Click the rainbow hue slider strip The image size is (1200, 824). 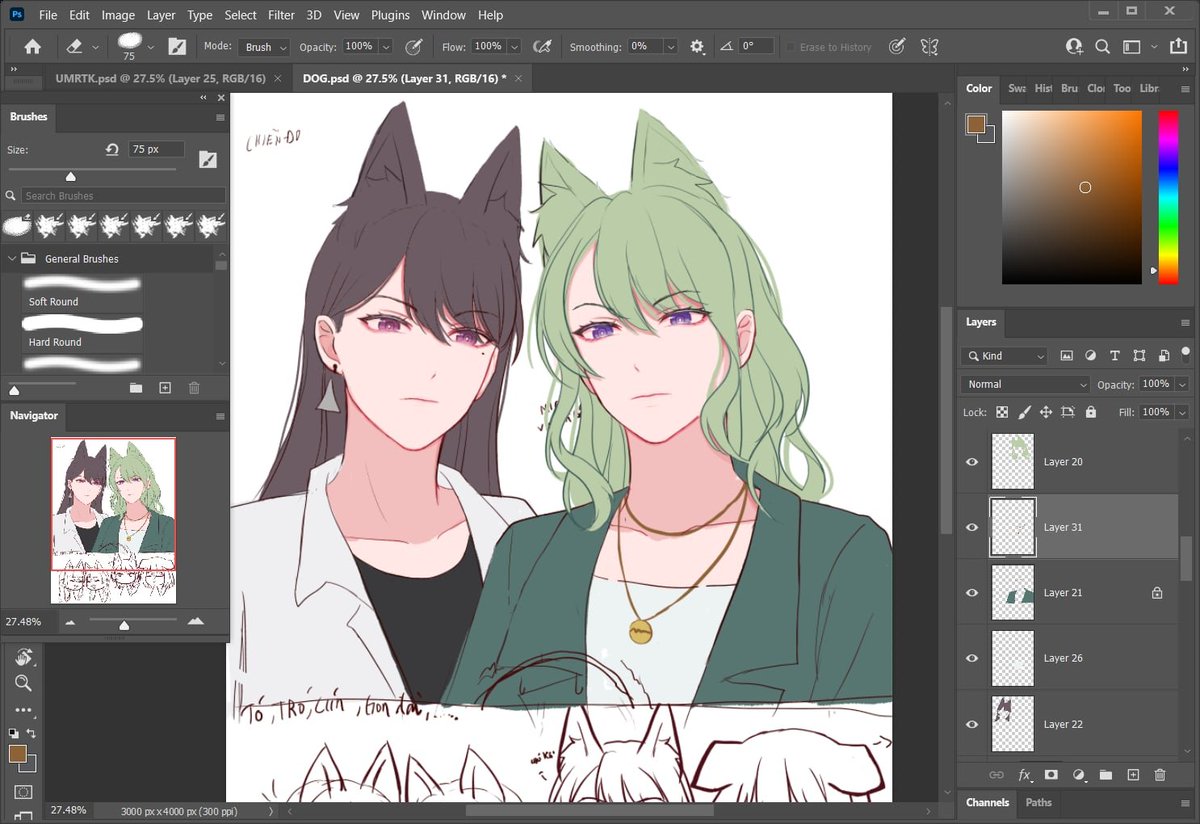1168,197
